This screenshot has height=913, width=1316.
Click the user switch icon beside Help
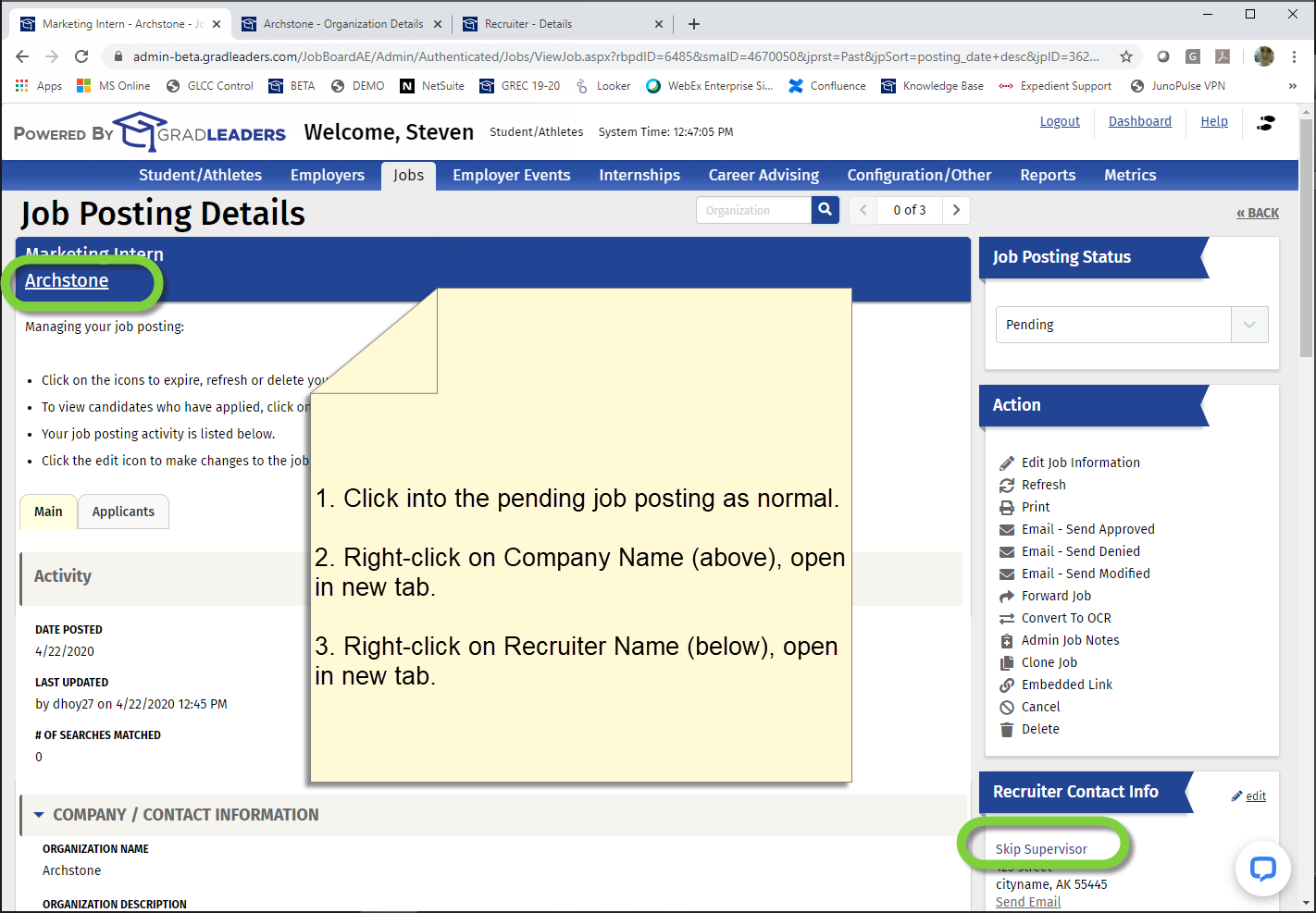(1266, 122)
